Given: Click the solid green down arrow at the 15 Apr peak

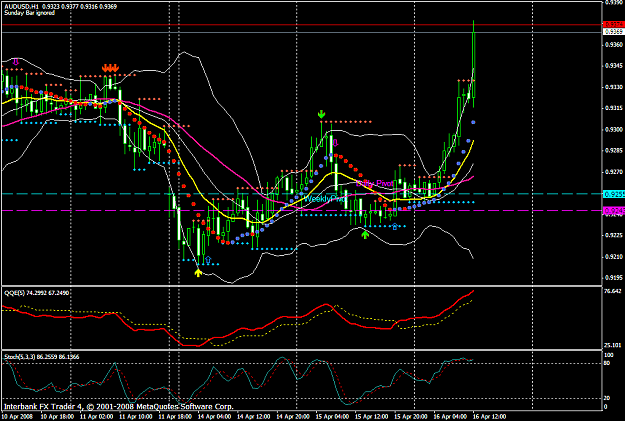Looking at the screenshot, I should (x=321, y=114).
